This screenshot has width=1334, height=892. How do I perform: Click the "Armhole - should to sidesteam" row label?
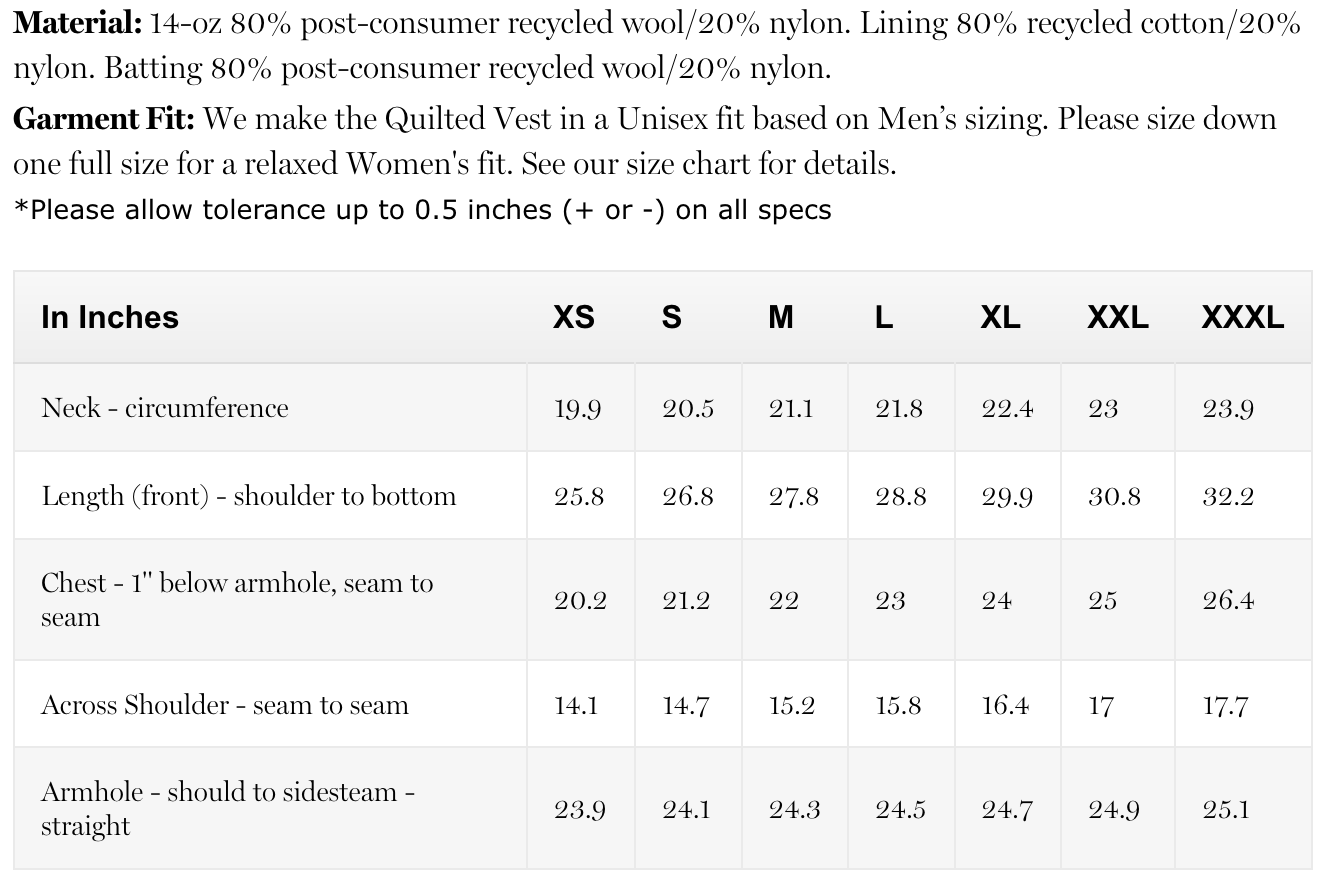click(x=228, y=808)
